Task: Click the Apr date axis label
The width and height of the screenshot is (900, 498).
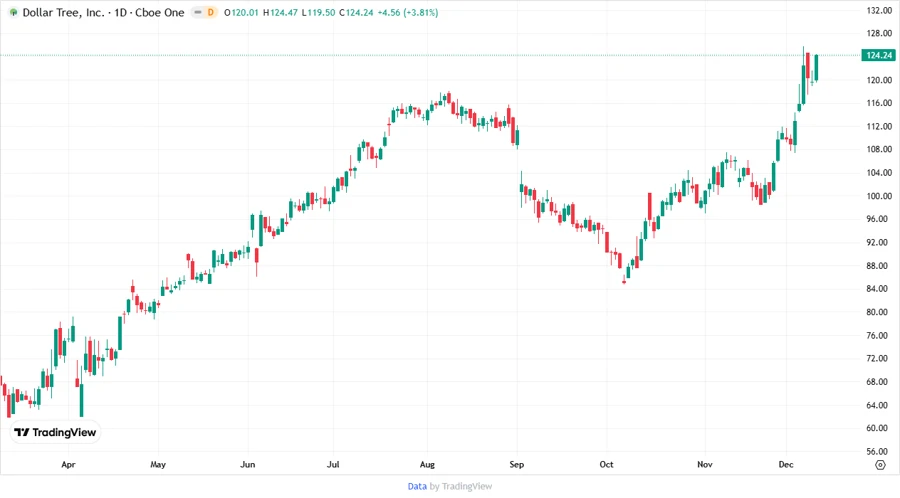Action: 68,465
